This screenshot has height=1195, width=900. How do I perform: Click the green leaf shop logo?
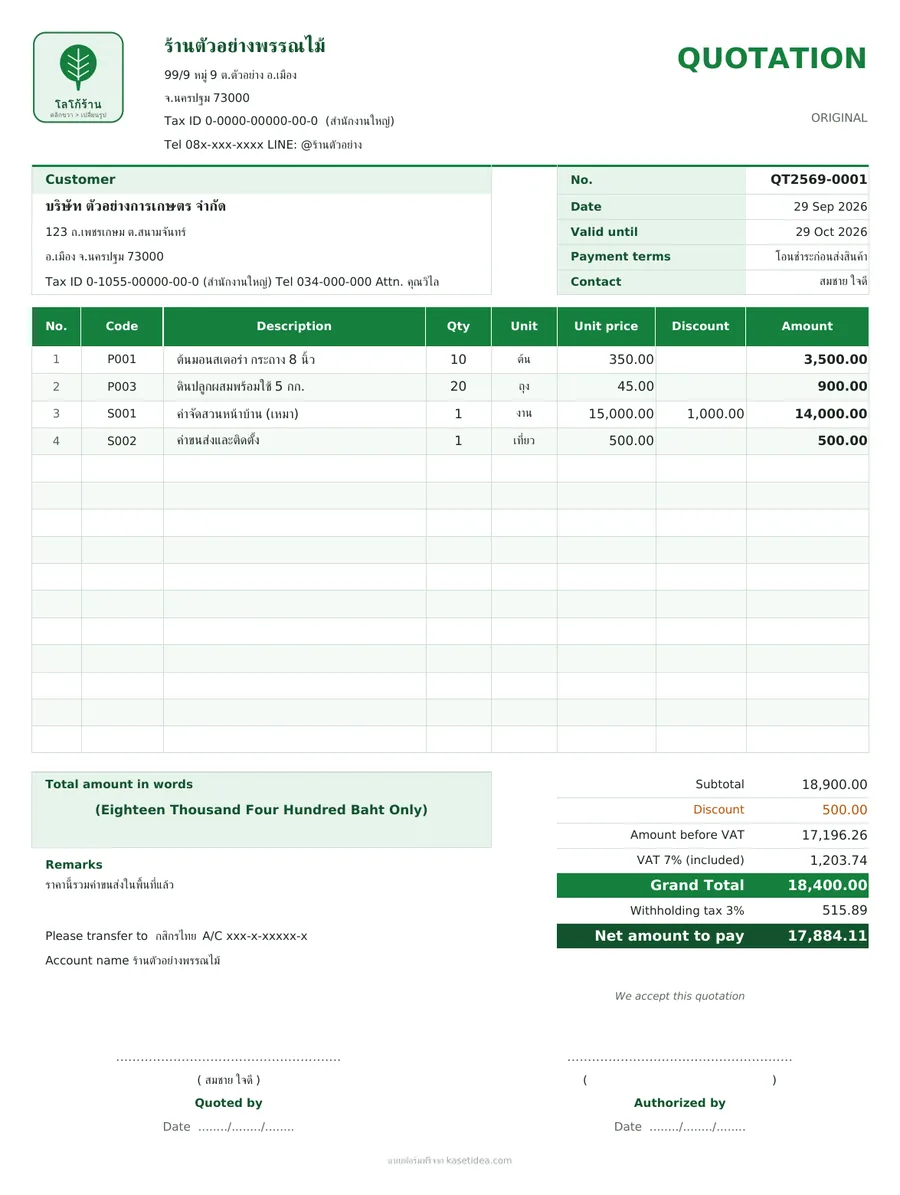coord(78,77)
